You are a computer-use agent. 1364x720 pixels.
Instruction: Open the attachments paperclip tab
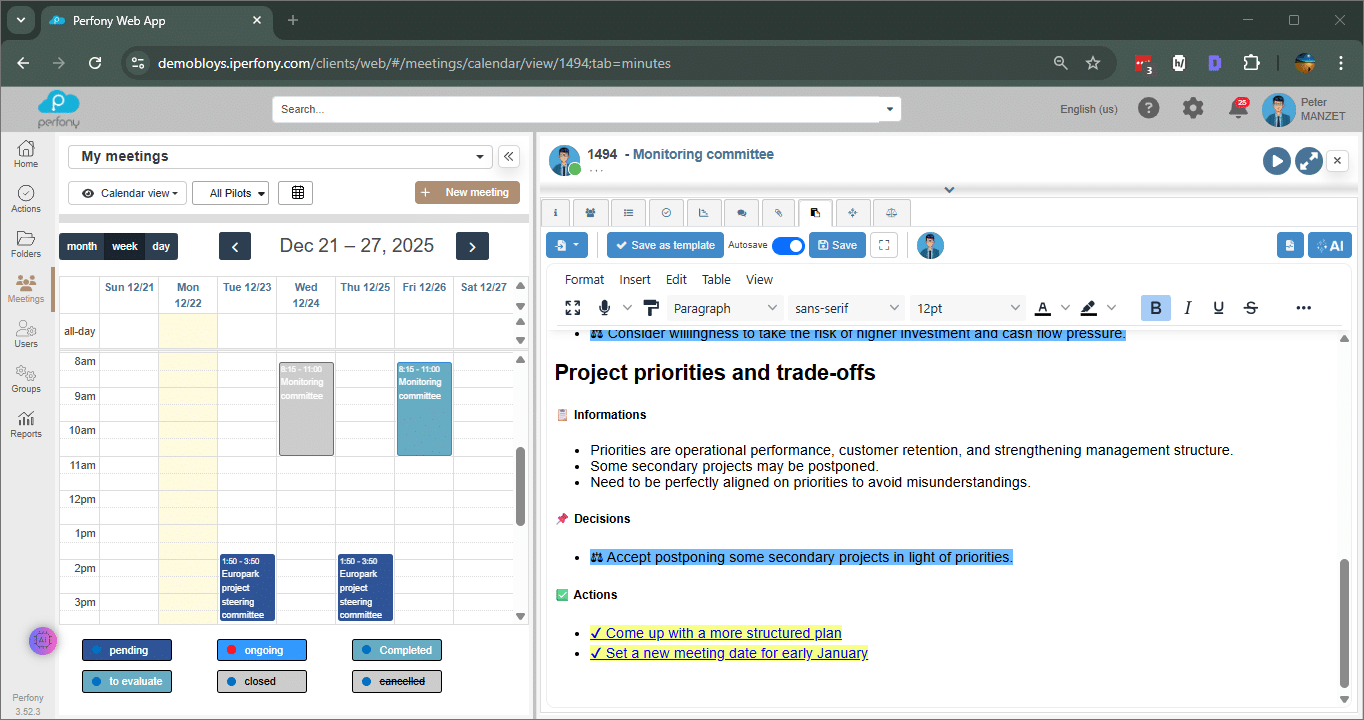778,212
